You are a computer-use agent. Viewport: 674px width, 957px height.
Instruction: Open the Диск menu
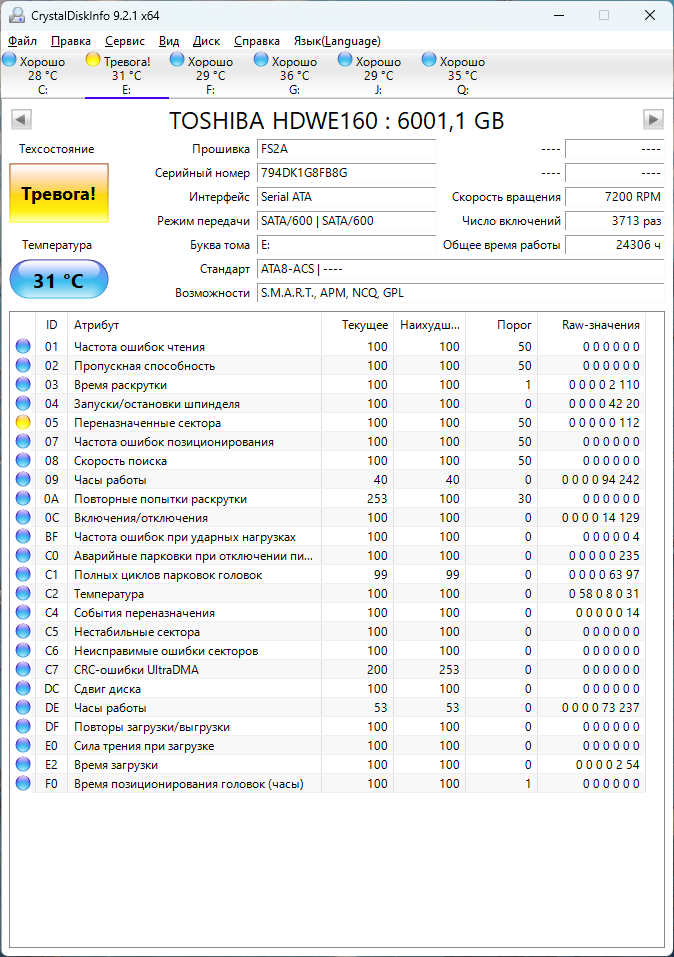point(206,41)
